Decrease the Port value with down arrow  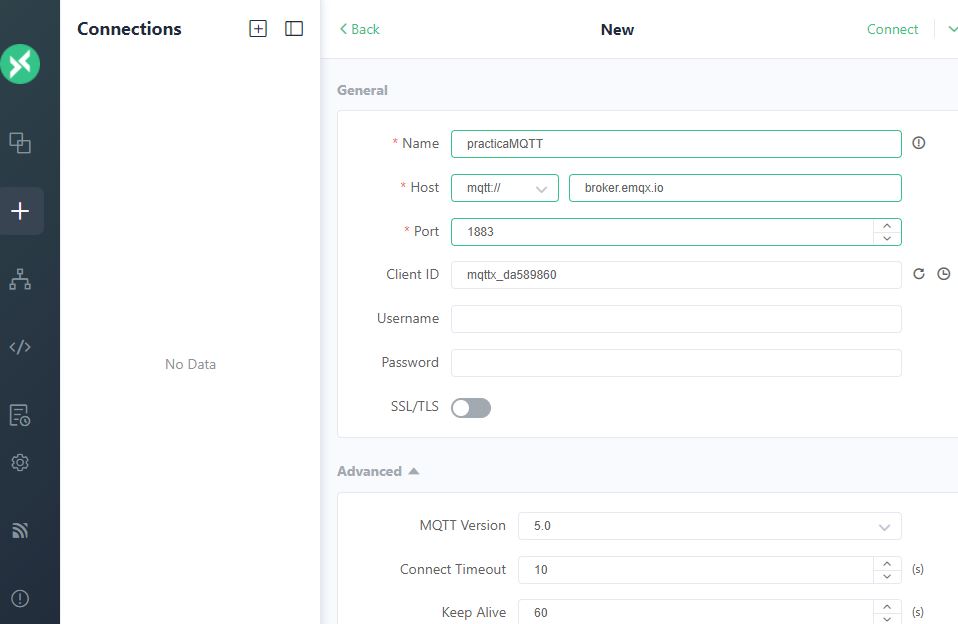pos(887,238)
